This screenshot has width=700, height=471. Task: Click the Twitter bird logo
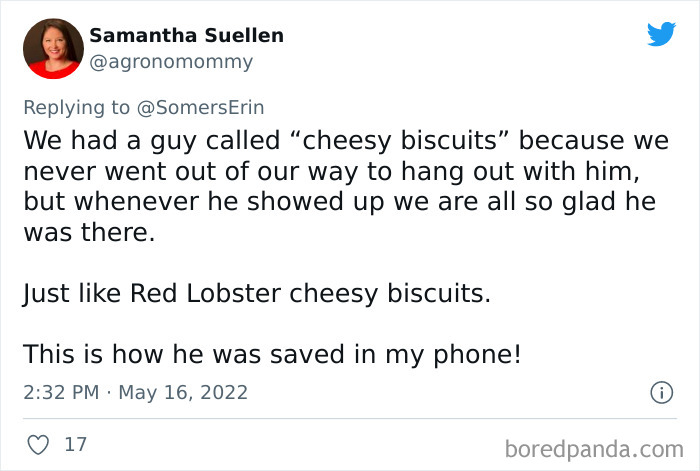[661, 33]
